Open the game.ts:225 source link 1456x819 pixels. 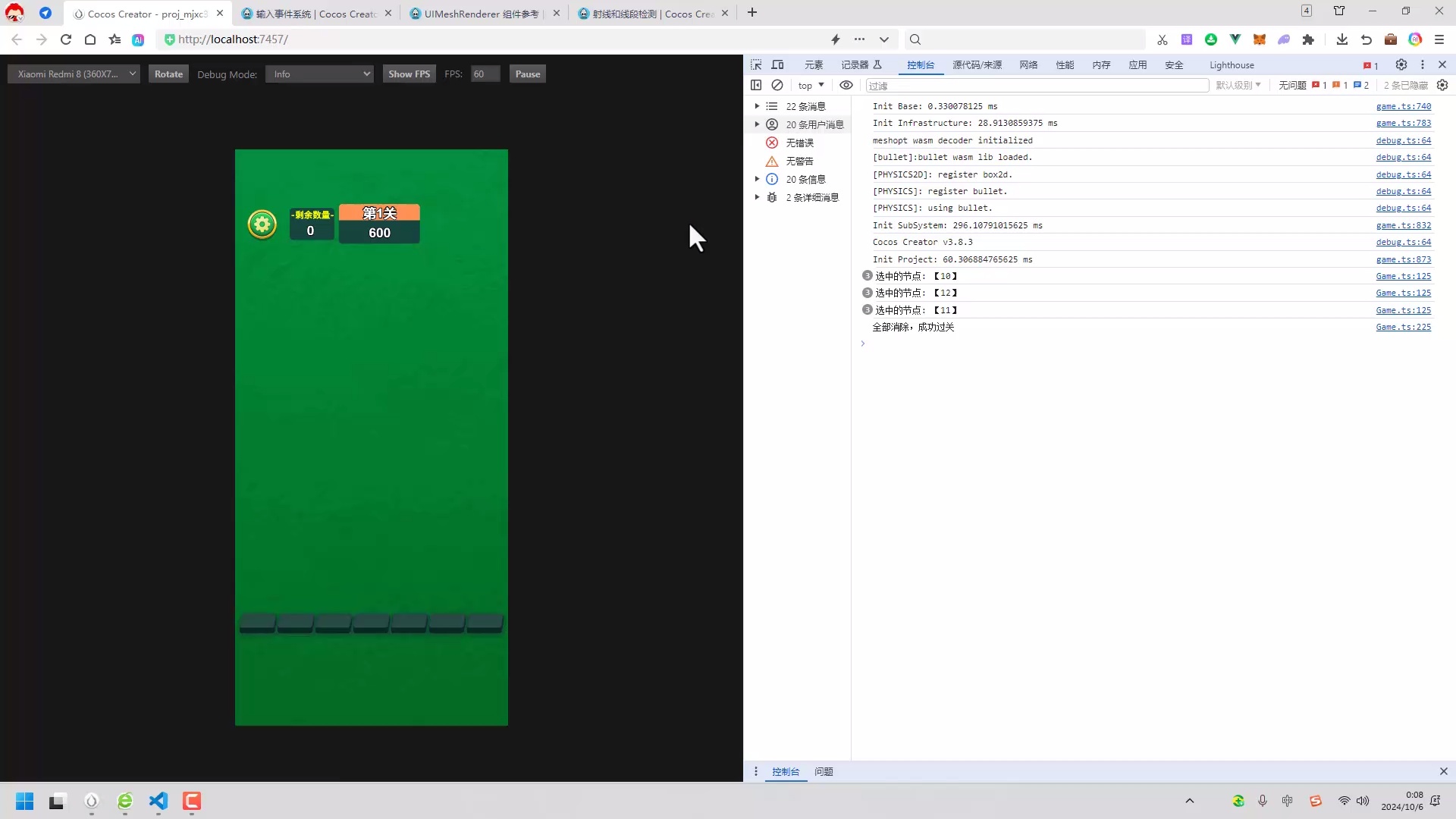pyautogui.click(x=1404, y=327)
